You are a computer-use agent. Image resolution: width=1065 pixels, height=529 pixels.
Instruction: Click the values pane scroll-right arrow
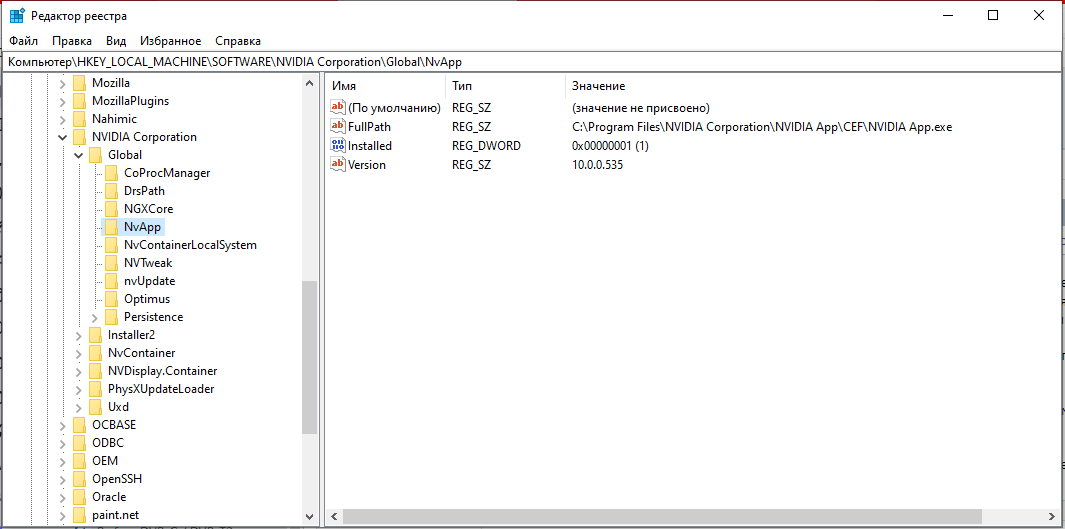[1051, 517]
